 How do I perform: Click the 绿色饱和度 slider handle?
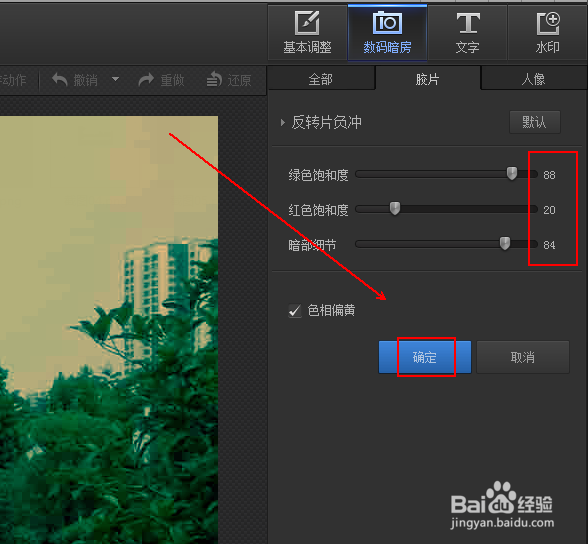(512, 174)
